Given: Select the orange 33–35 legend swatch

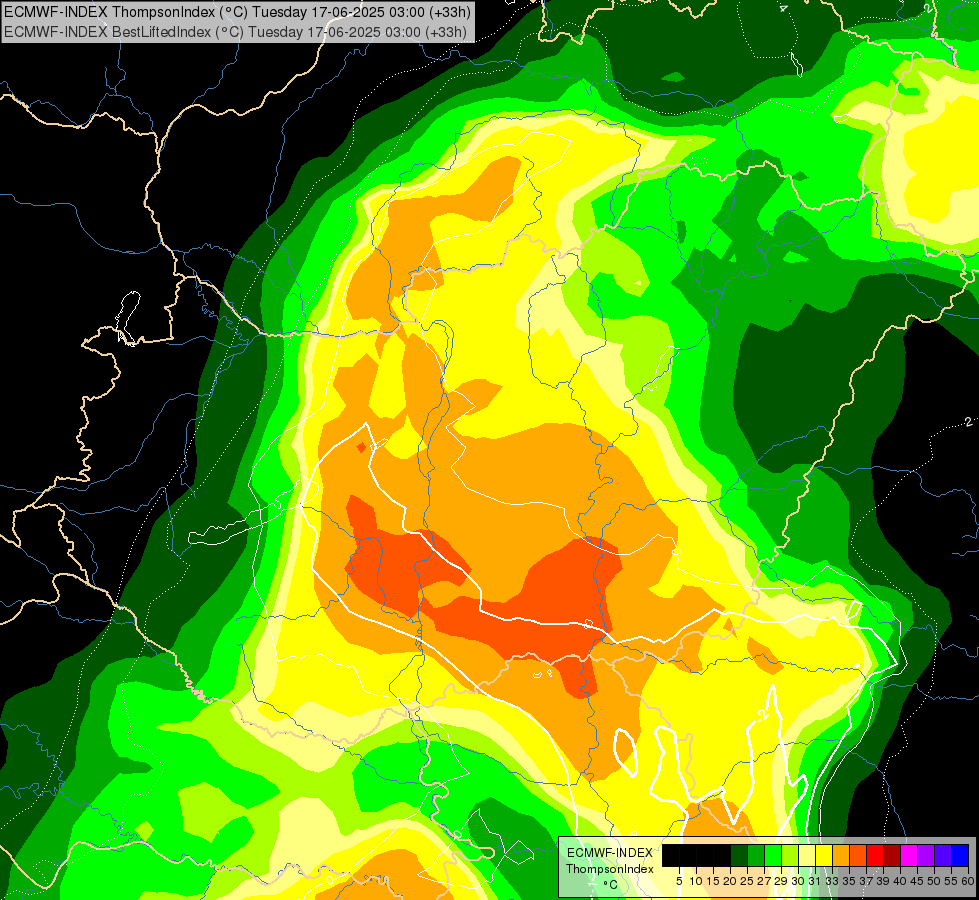Looking at the screenshot, I should coord(842,855).
